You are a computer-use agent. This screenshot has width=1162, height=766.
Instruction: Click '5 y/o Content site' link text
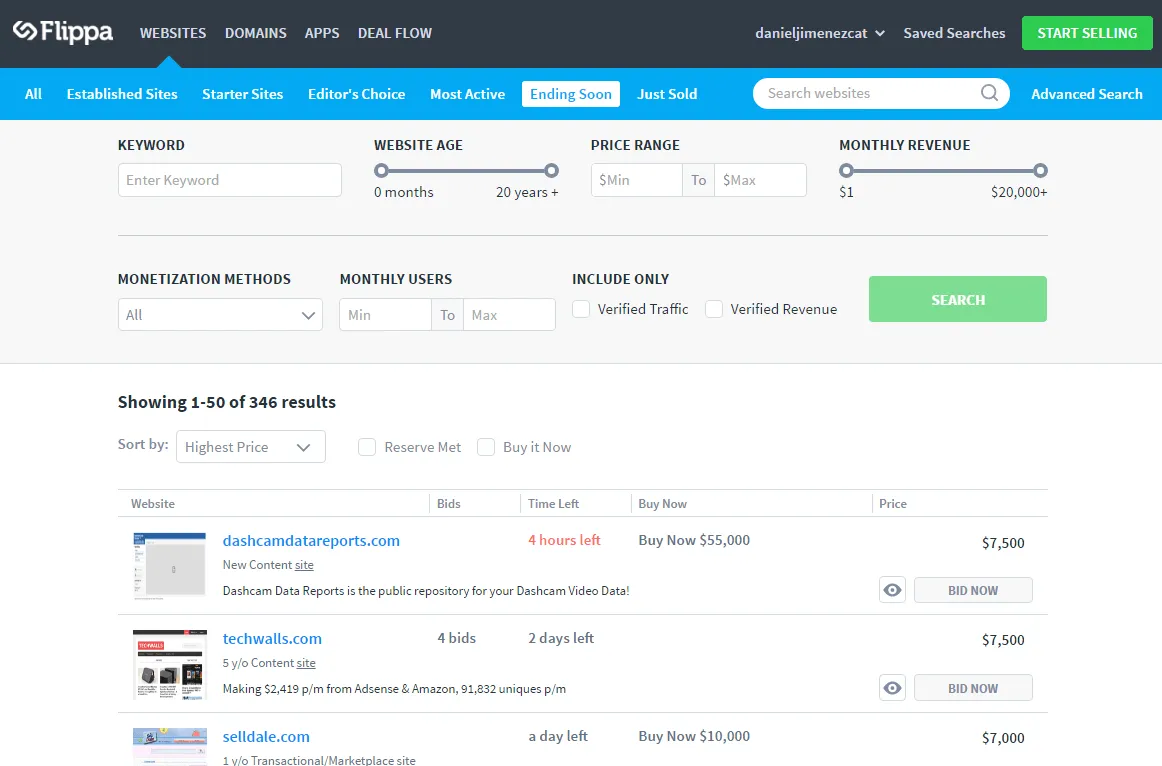pyautogui.click(x=269, y=663)
